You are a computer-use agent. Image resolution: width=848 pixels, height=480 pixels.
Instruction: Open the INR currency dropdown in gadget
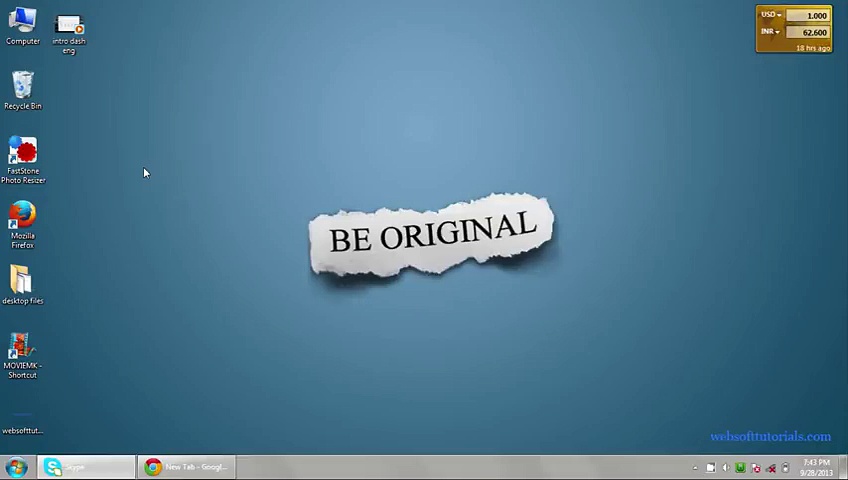pos(770,32)
